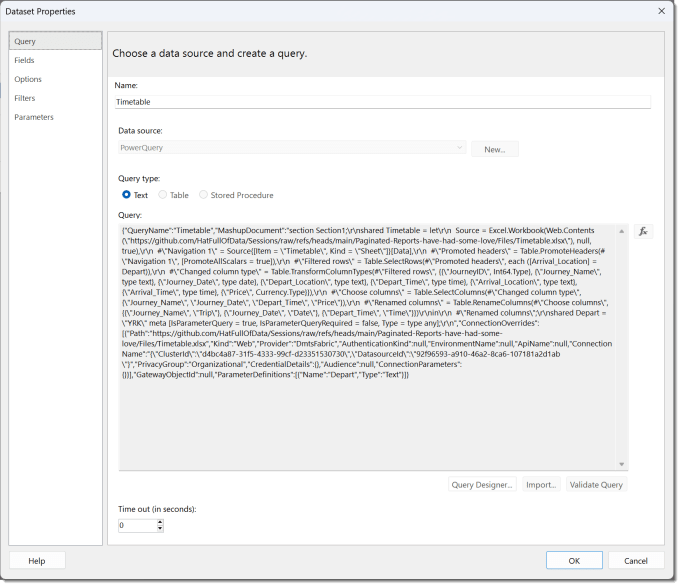The image size is (680, 586).
Task: Cancel the dialog
Action: (x=636, y=561)
